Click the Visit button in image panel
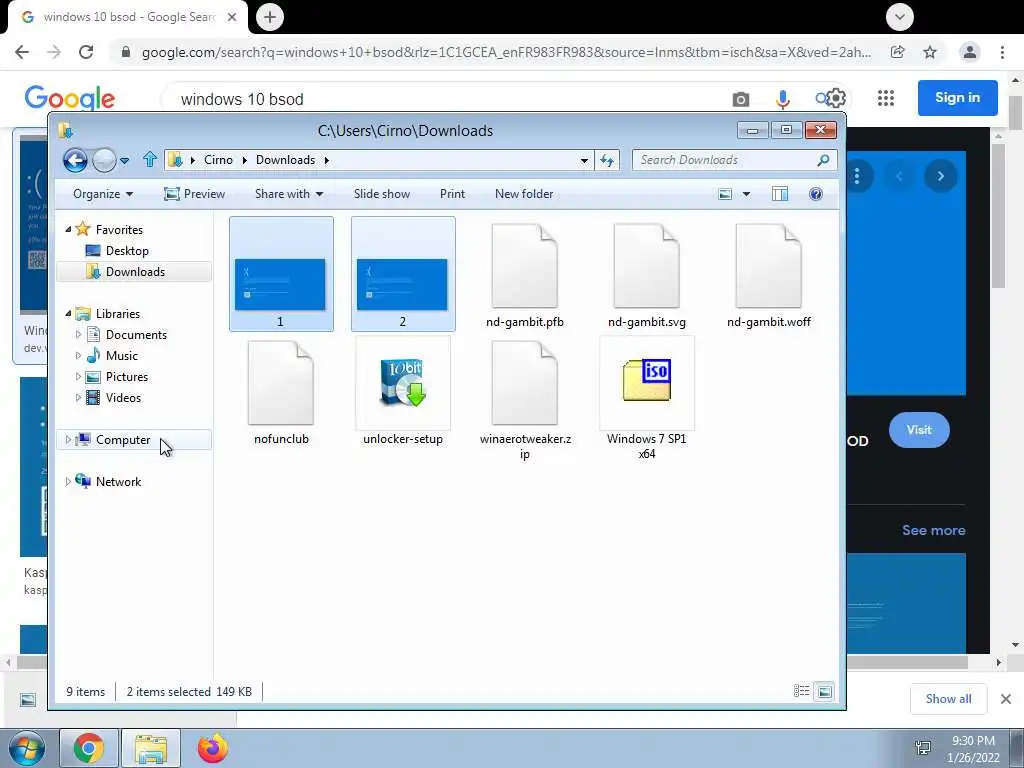Viewport: 1024px width, 768px height. [919, 430]
